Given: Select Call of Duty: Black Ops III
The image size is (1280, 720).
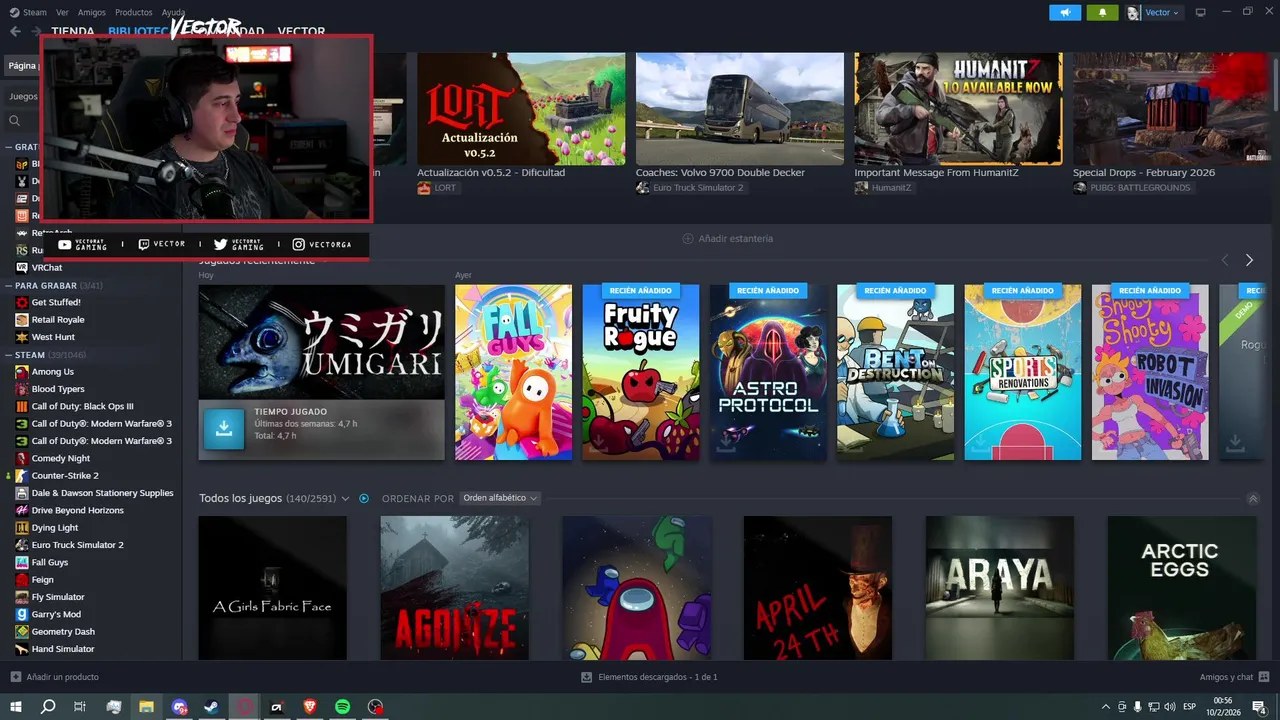Looking at the screenshot, I should 82,407.
